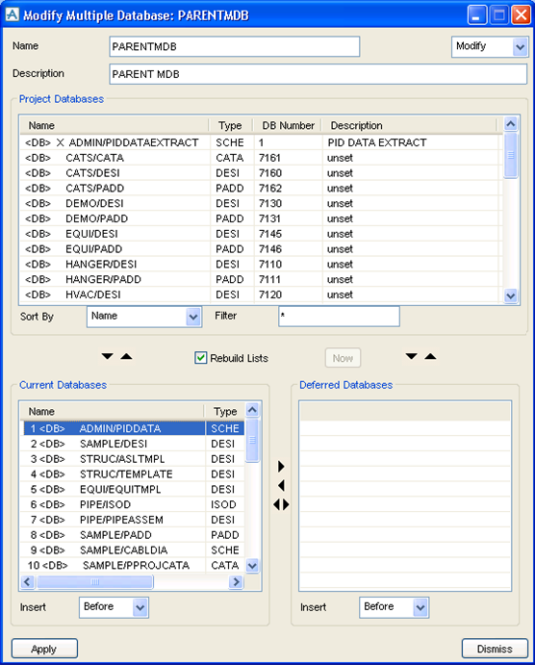Click Current Databases horizontal scrollbar thumb
The image size is (535, 665).
click(95, 582)
